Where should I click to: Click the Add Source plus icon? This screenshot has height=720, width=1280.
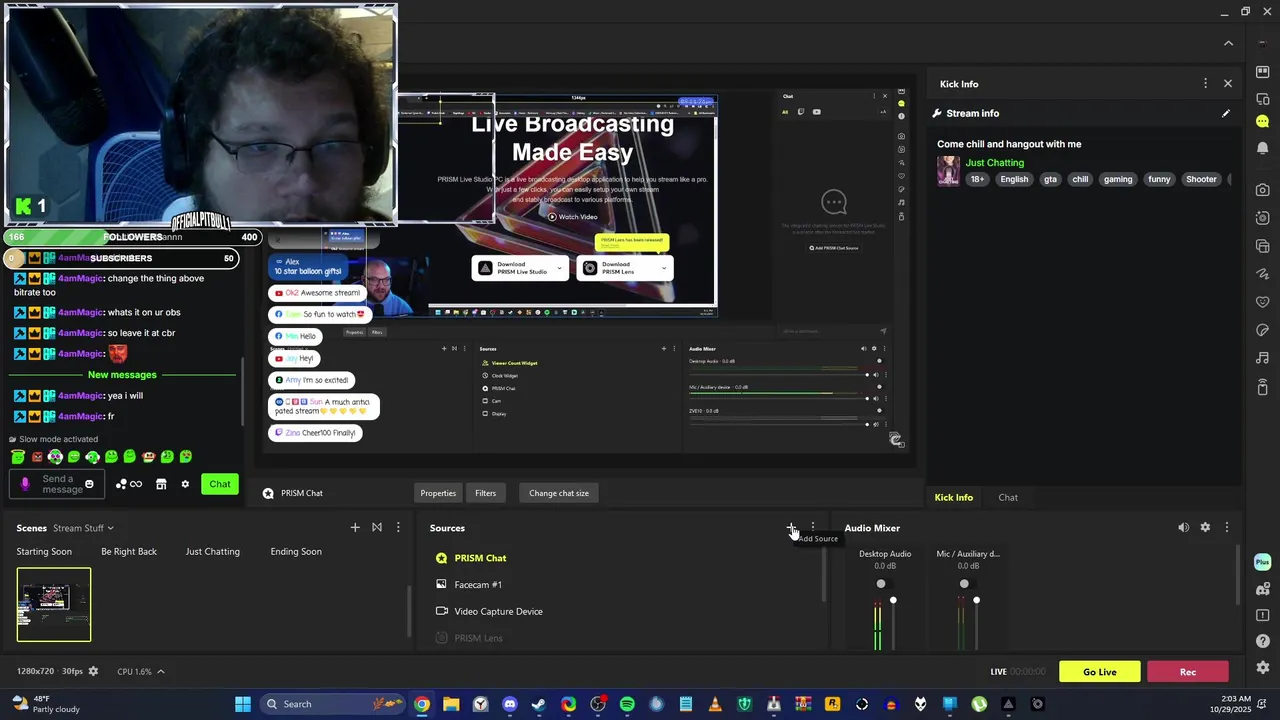point(791,527)
